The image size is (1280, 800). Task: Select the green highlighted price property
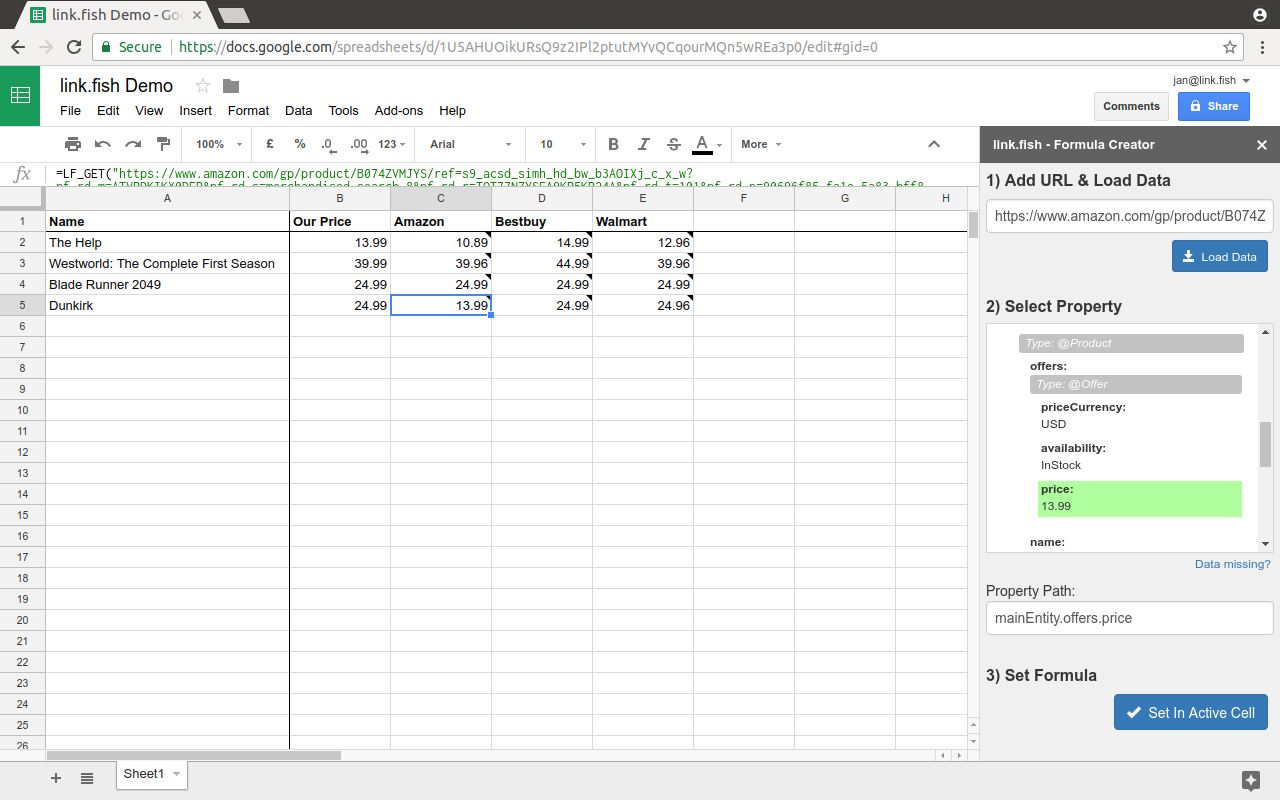point(1140,498)
